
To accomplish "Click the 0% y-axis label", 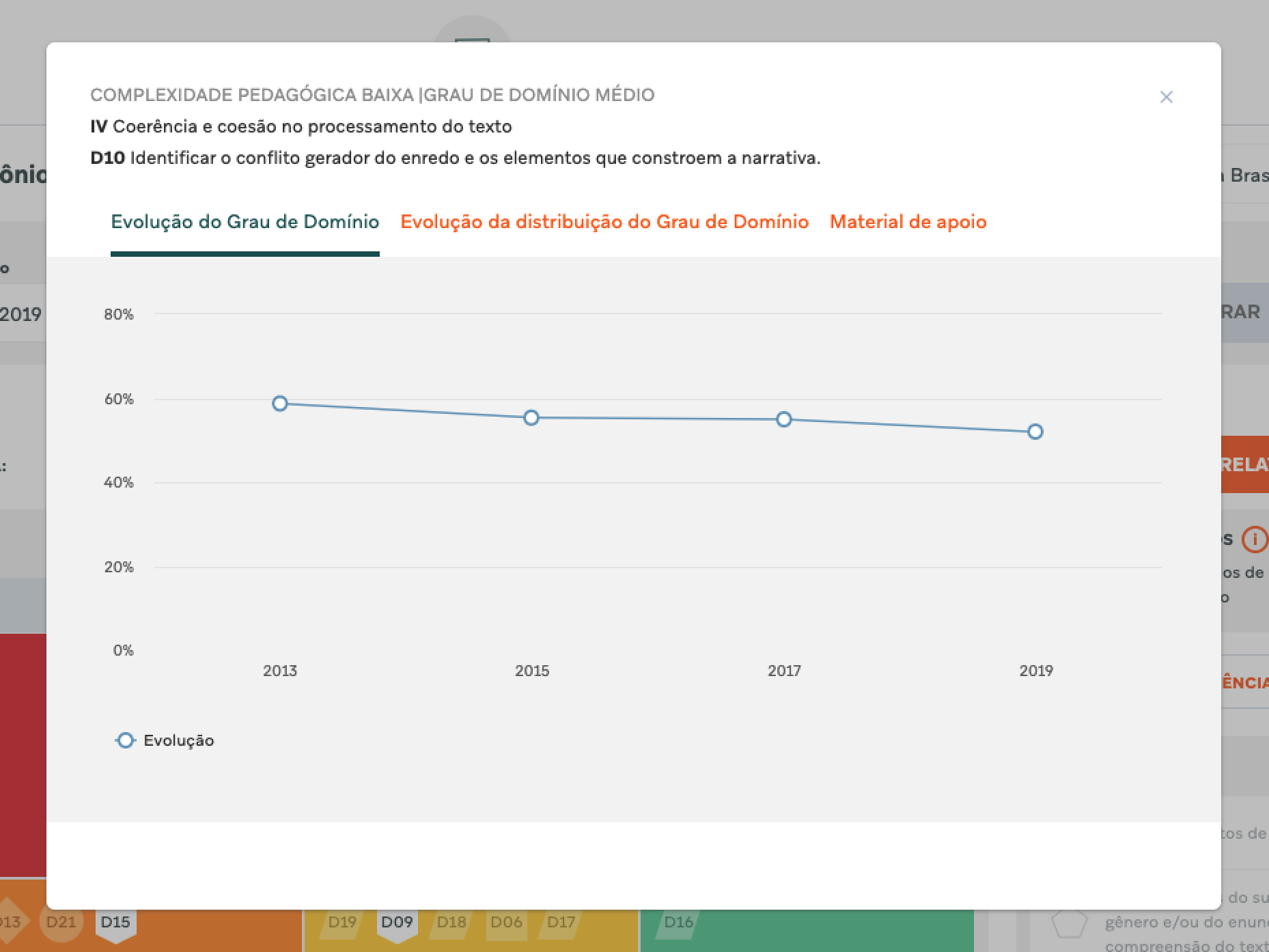I will (123, 651).
